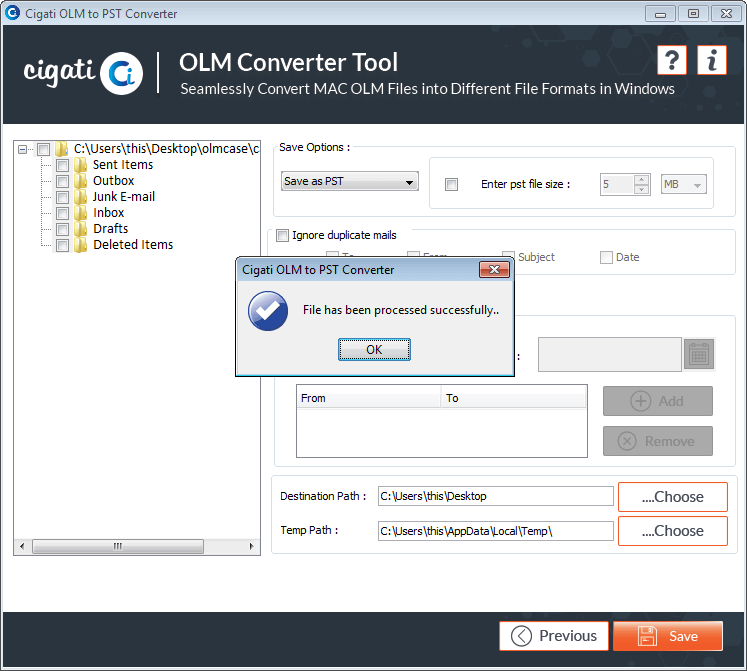747x671 pixels.
Task: Choose the Destination Path folder
Action: [x=673, y=497]
